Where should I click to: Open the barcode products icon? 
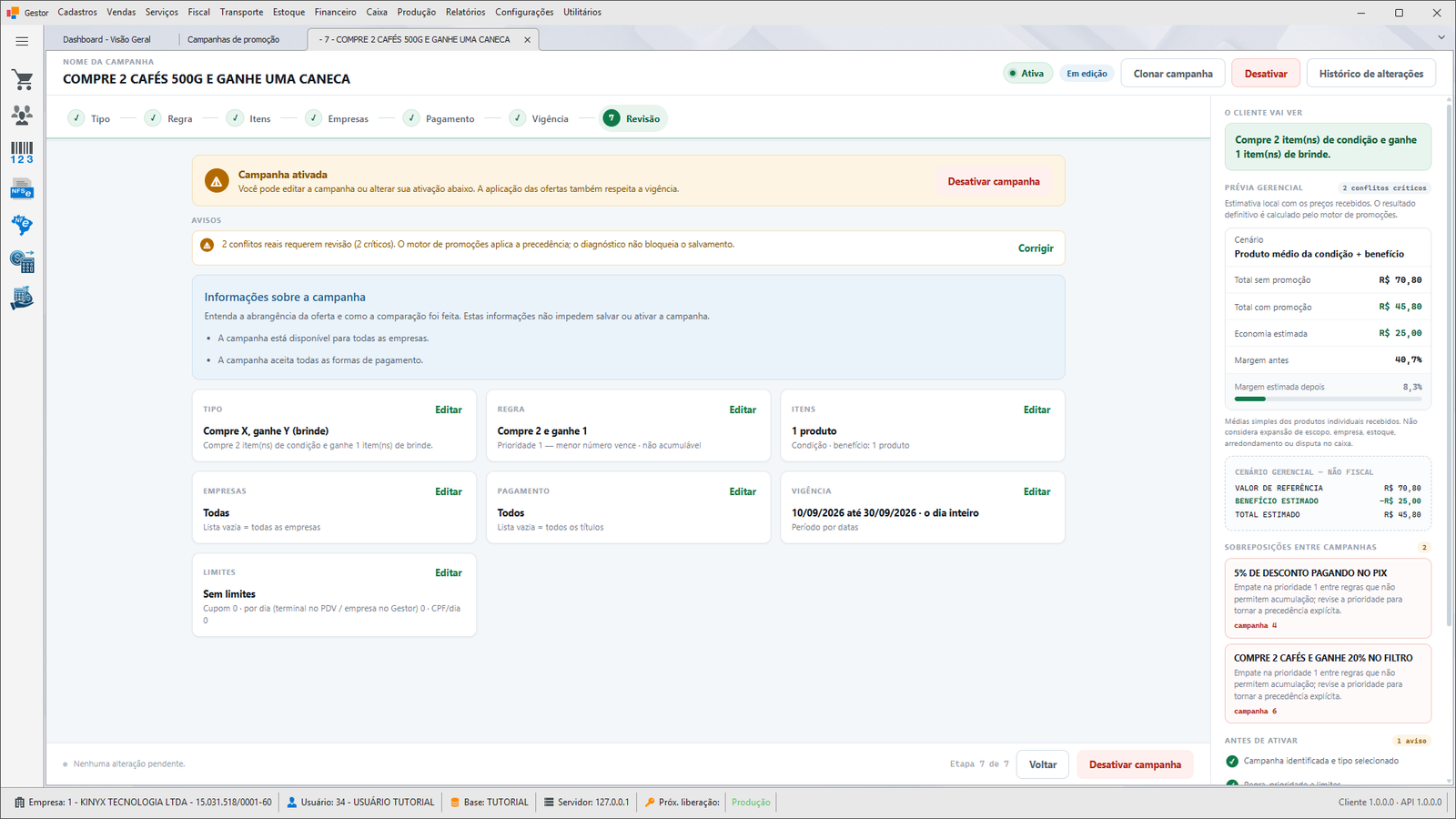pos(22,152)
